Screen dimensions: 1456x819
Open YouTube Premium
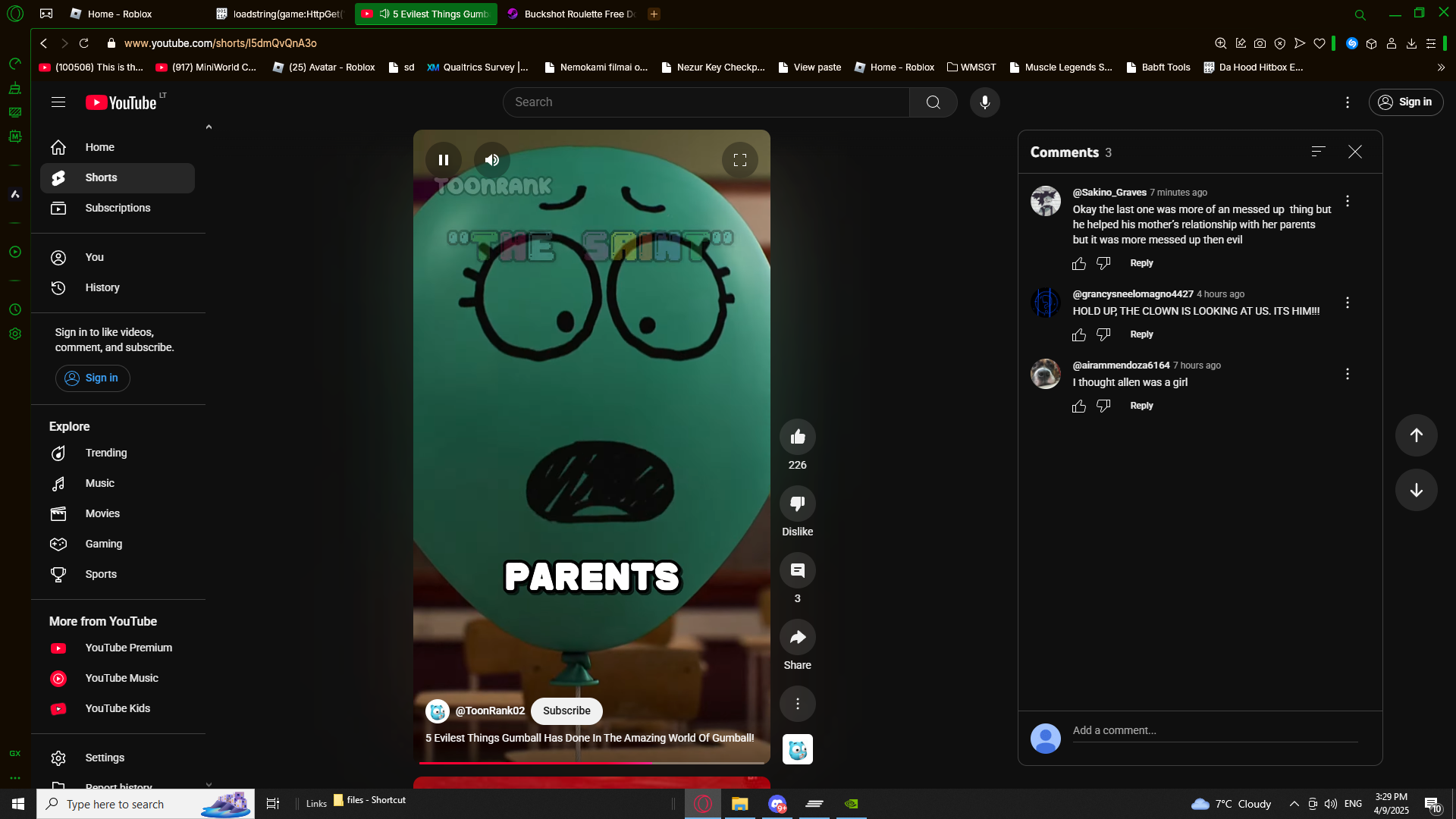click(x=118, y=648)
